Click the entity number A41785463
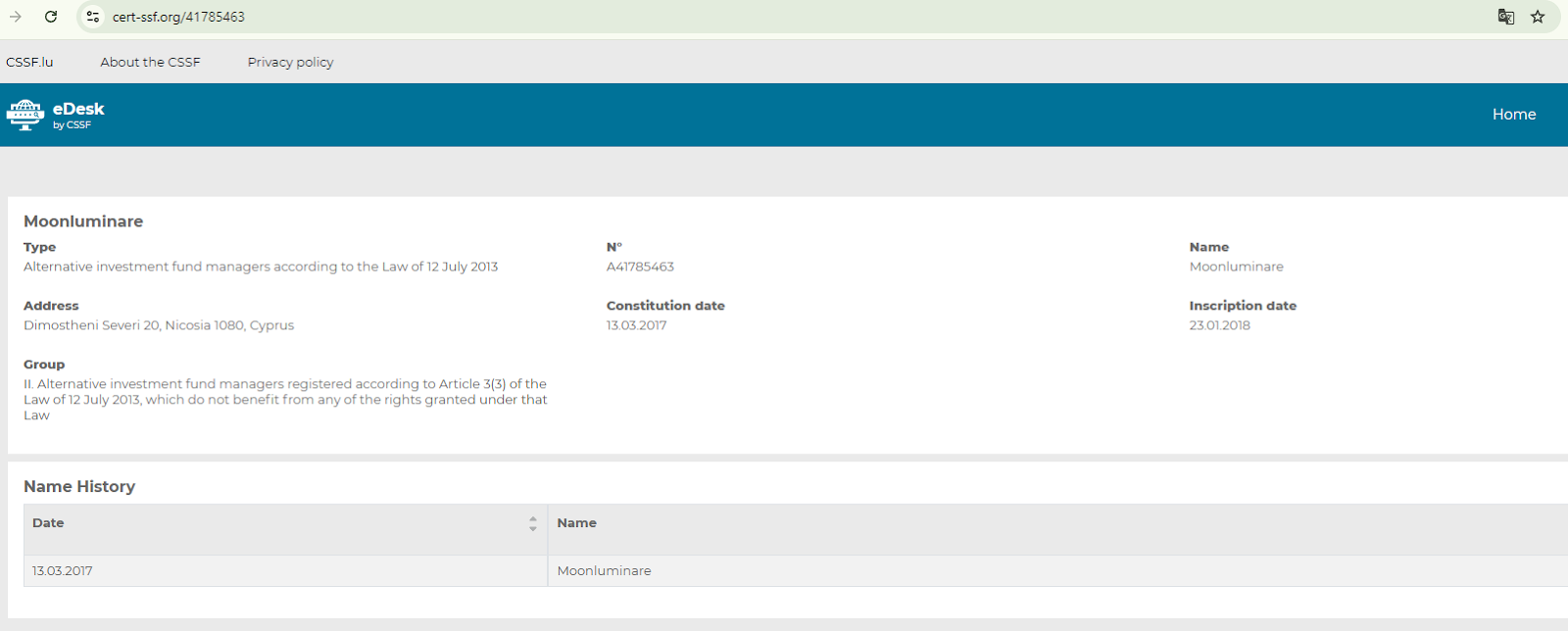1568x631 pixels. 640,267
